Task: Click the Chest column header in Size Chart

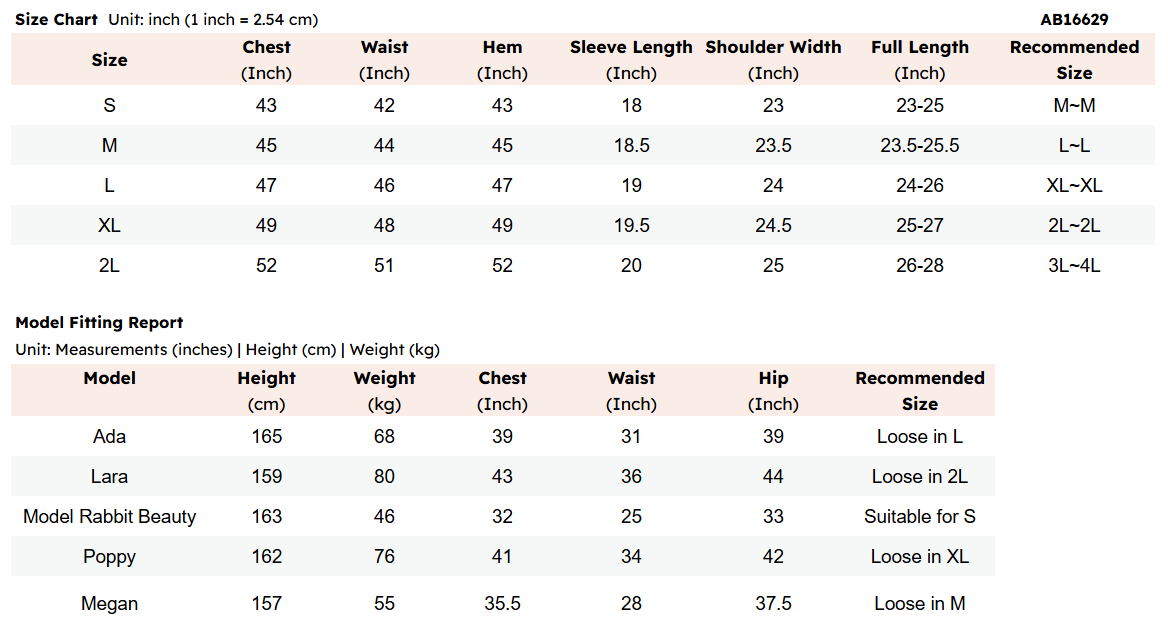Action: pyautogui.click(x=266, y=60)
